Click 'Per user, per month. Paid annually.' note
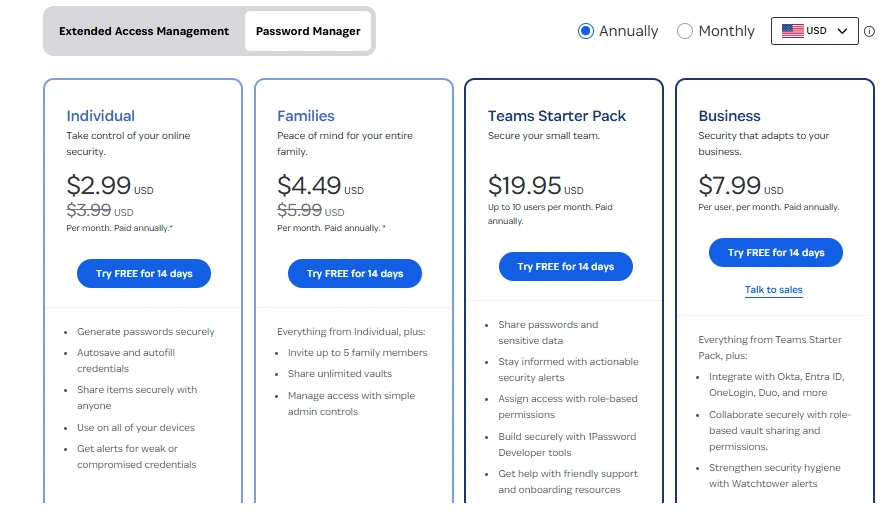Screen dimensions: 894x528 [x=769, y=207]
